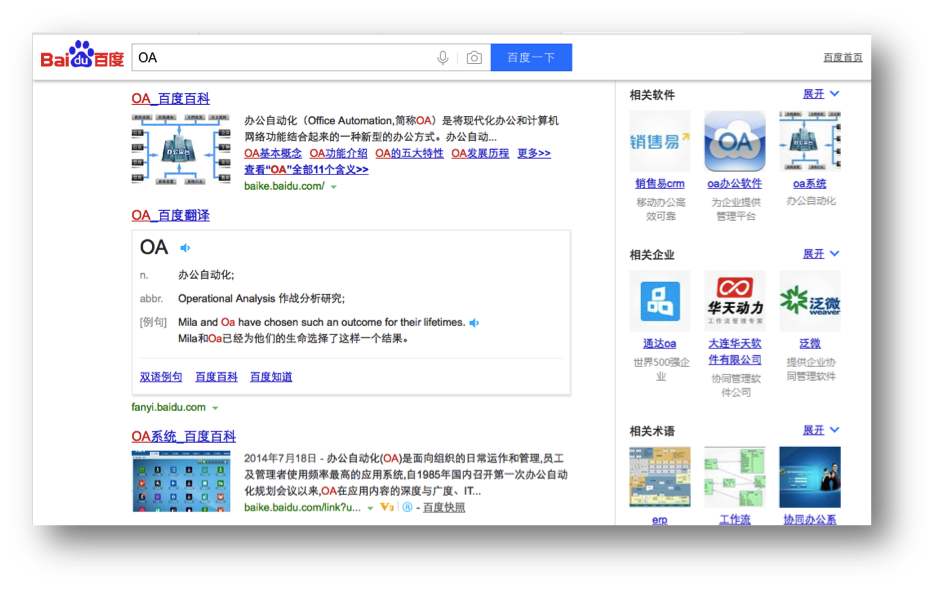Open 销售易crm software link
This screenshot has height=590, width=936.
tap(660, 184)
